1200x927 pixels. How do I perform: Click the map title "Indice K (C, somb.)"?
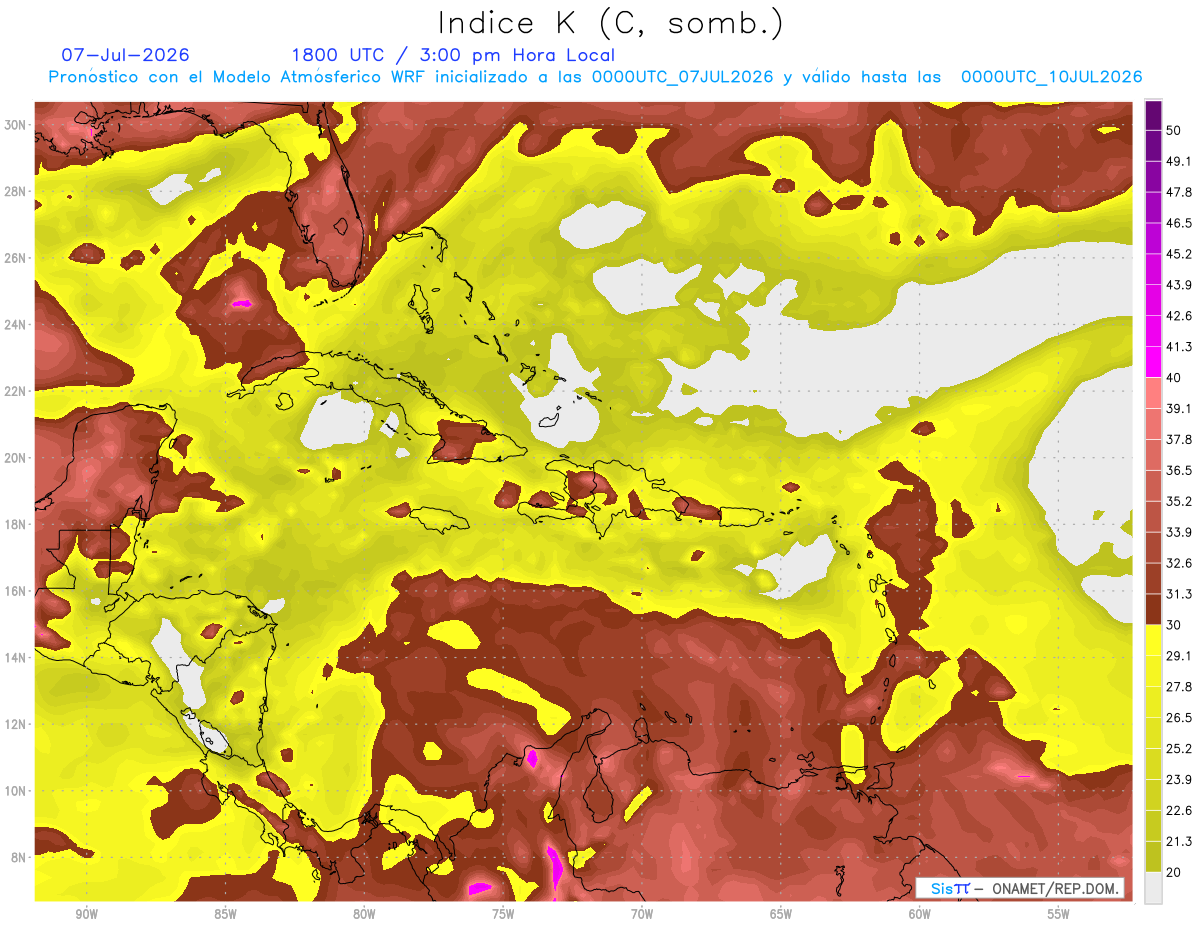[x=610, y=24]
